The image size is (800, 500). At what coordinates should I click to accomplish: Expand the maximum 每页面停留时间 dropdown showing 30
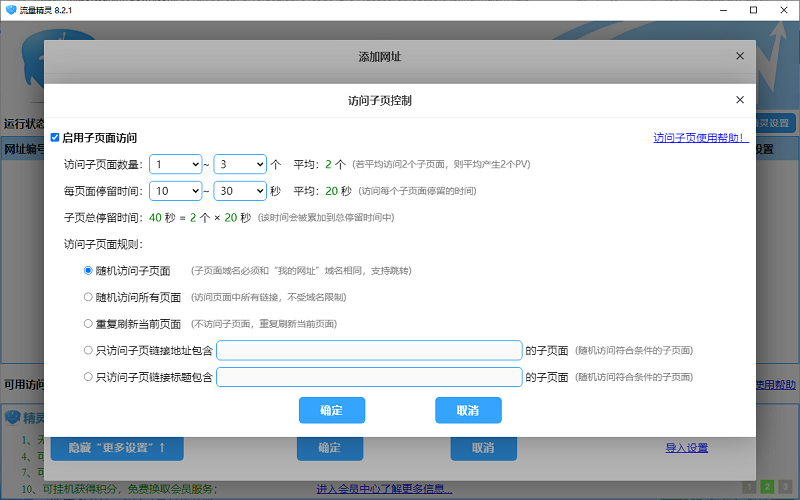pyautogui.click(x=240, y=191)
